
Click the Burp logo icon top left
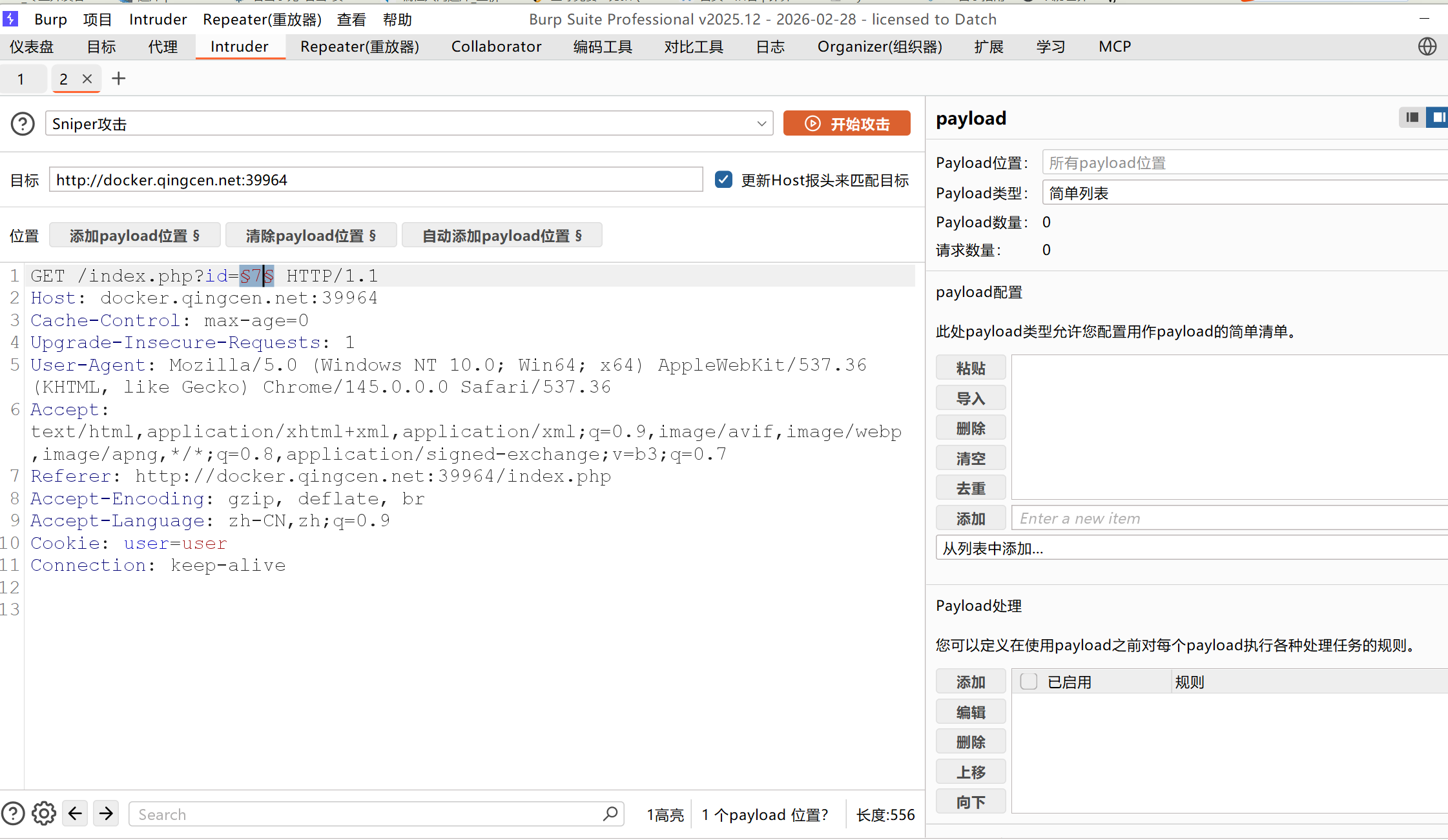tap(11, 19)
